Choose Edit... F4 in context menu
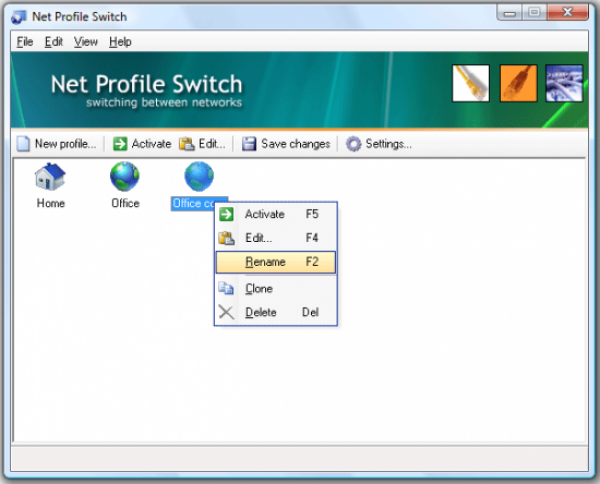This screenshot has width=600, height=484. click(276, 238)
